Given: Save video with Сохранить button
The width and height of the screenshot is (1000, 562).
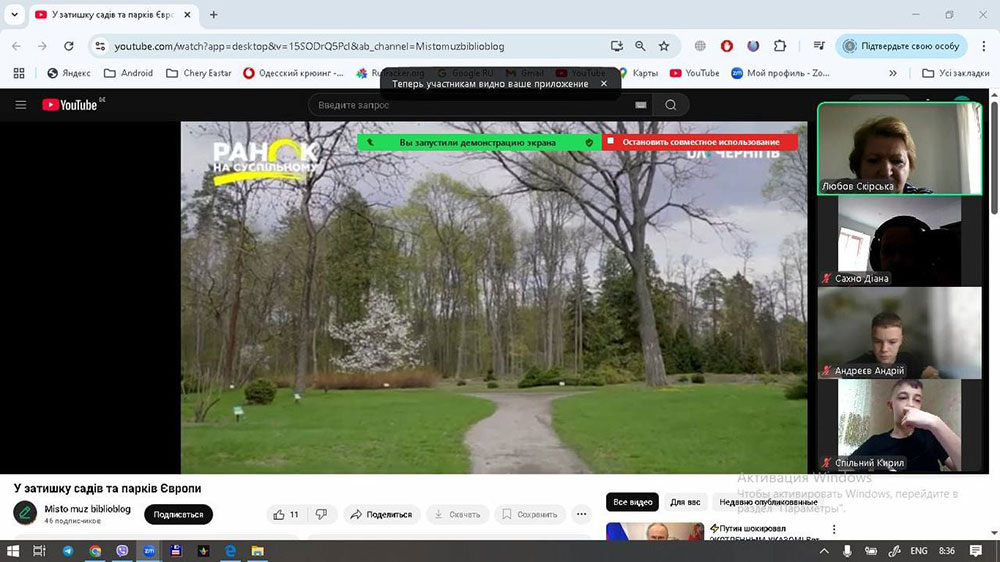Looking at the screenshot, I should [529, 514].
